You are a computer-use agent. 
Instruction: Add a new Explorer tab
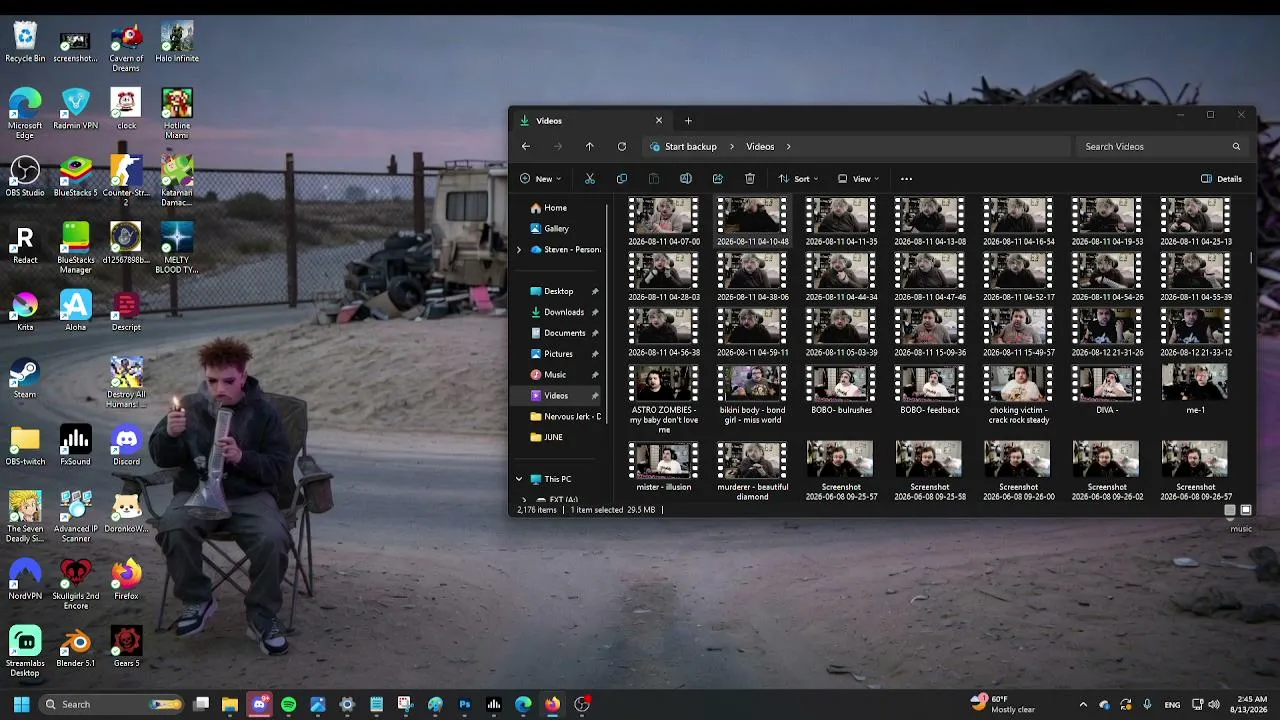click(x=688, y=120)
